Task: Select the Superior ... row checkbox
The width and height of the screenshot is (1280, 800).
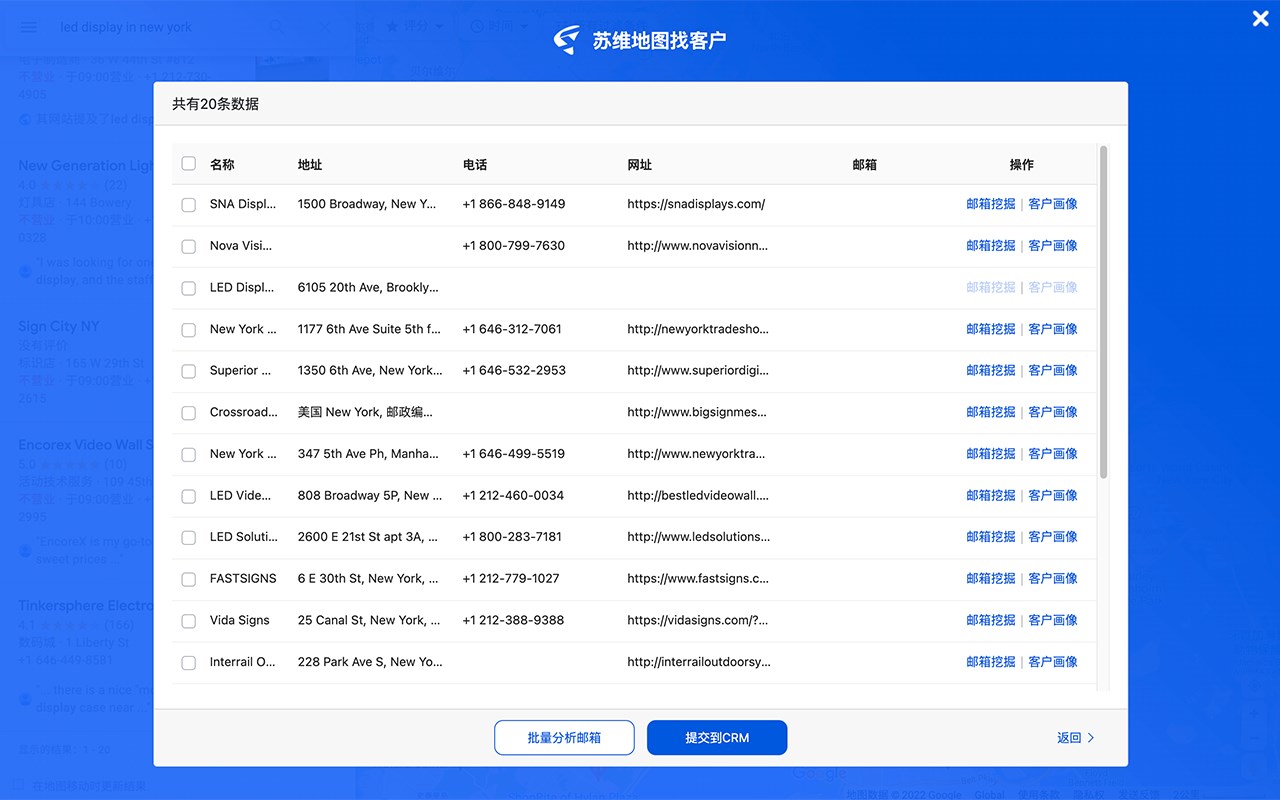Action: pyautogui.click(x=188, y=371)
